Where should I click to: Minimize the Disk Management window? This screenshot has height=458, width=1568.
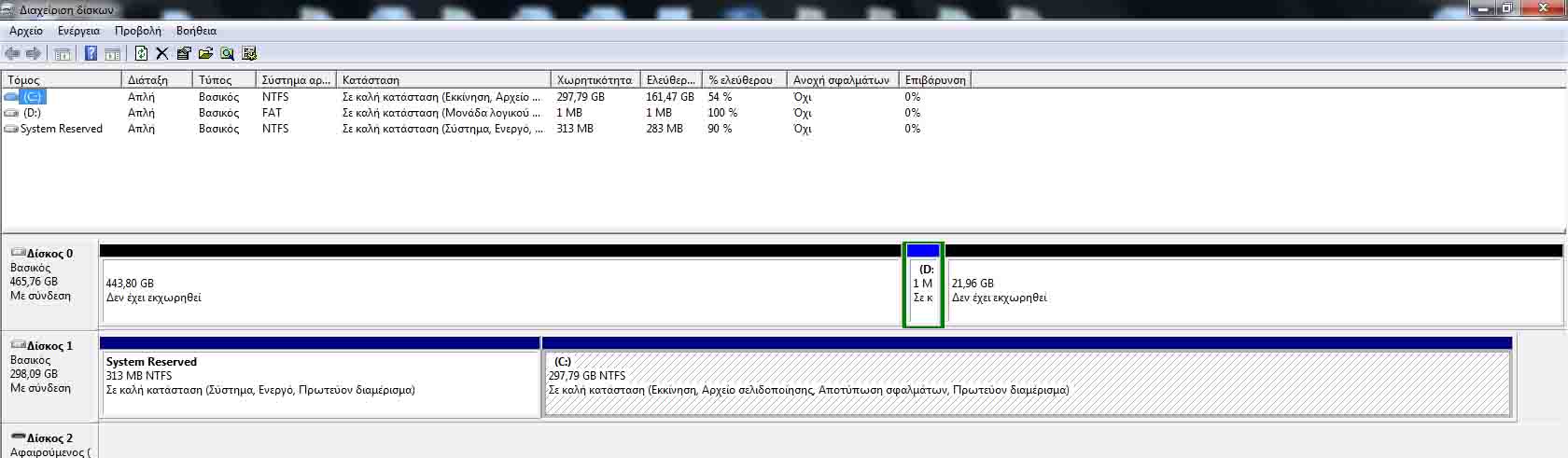(x=1483, y=8)
